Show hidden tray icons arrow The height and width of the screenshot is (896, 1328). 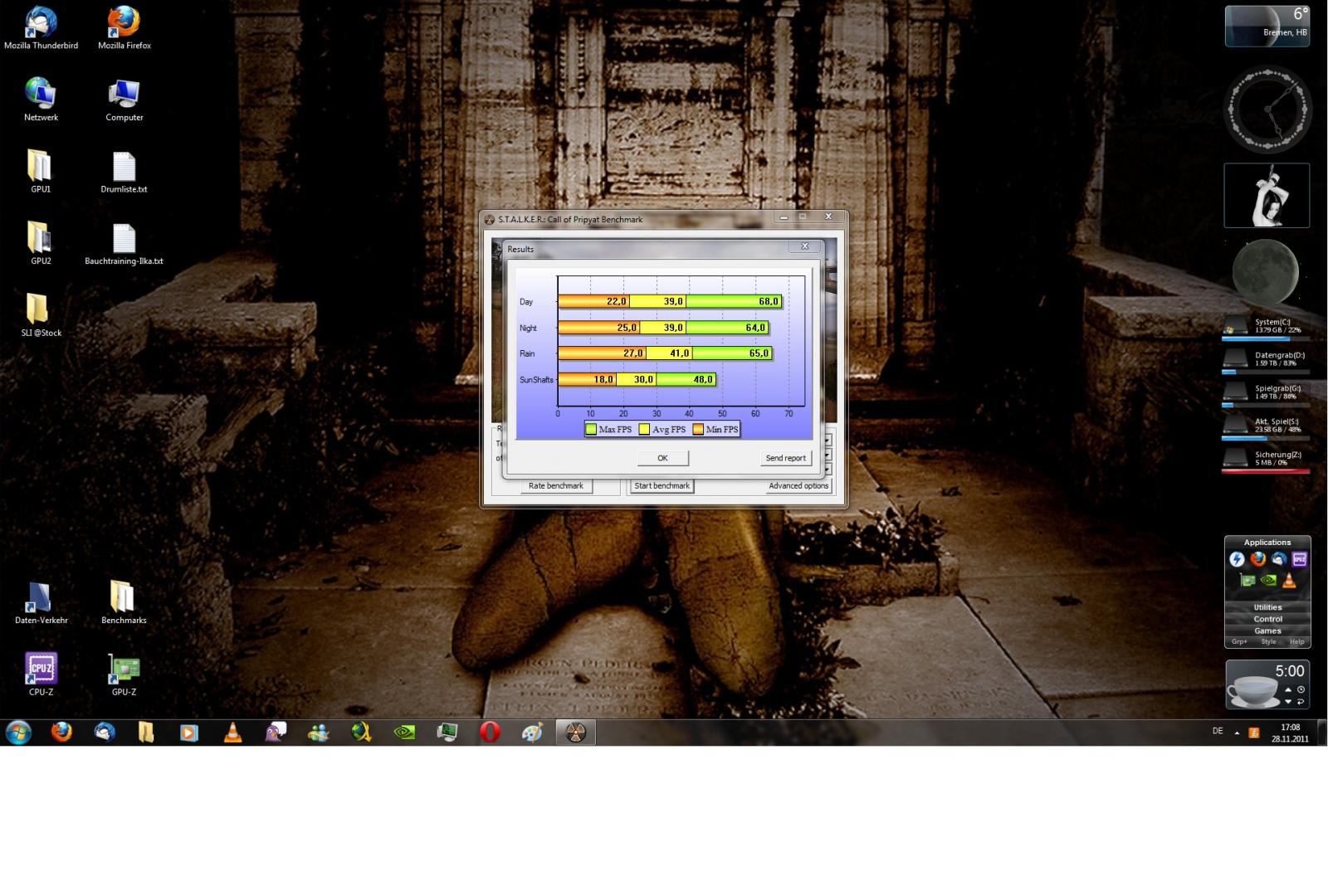(x=1237, y=733)
